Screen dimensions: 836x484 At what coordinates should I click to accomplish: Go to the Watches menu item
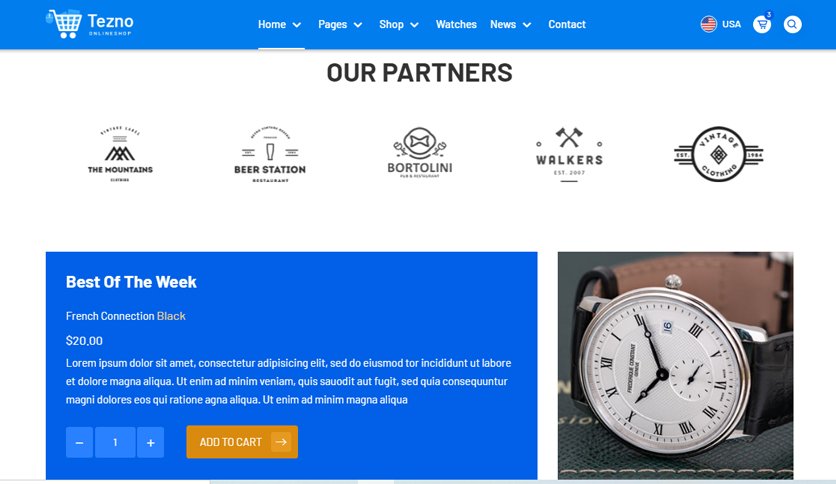[x=456, y=25]
